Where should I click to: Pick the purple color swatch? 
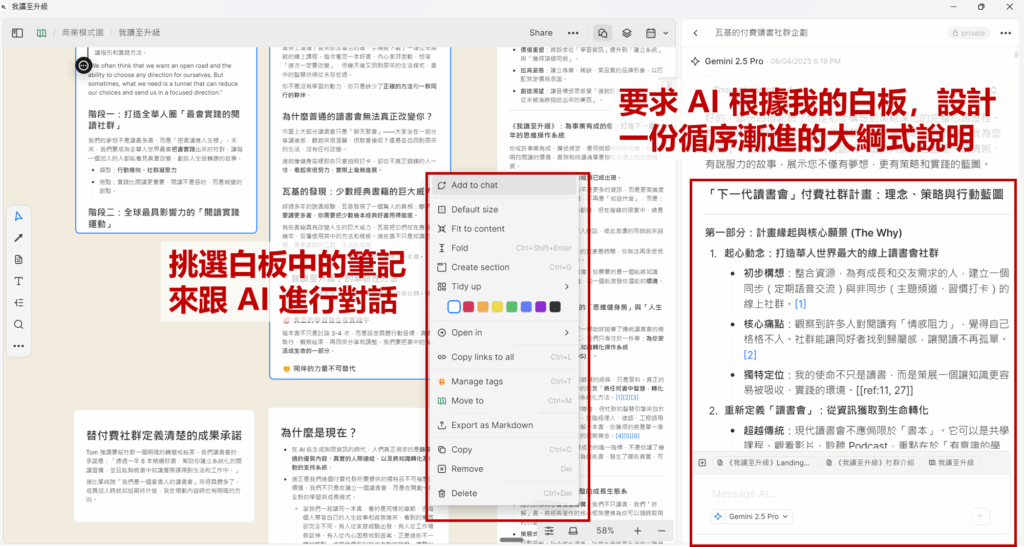(x=540, y=307)
